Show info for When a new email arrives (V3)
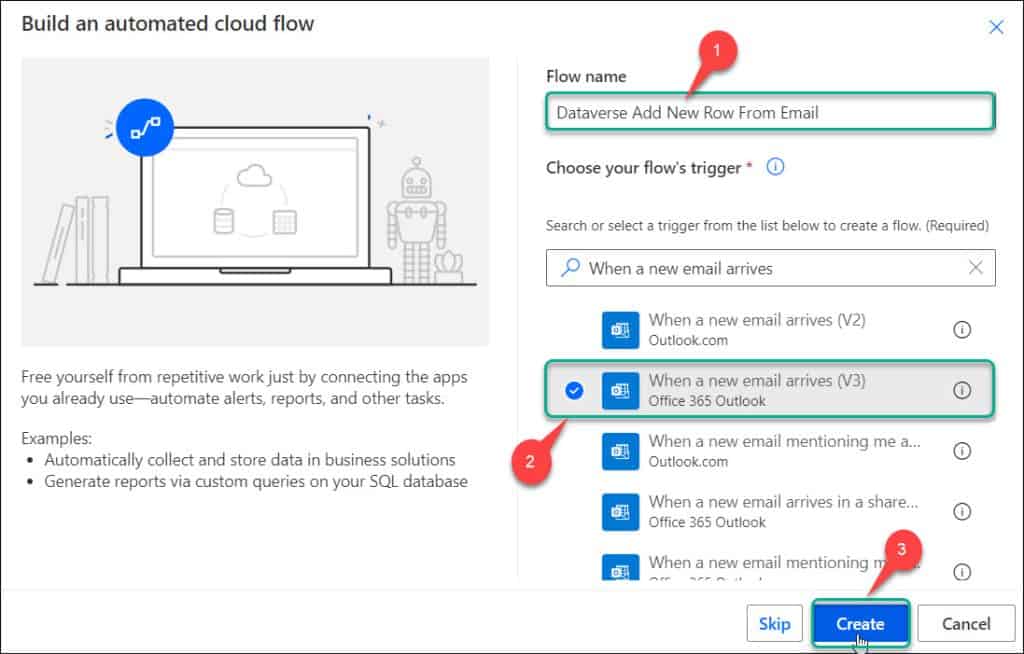Viewport: 1024px width, 654px height. 961,391
